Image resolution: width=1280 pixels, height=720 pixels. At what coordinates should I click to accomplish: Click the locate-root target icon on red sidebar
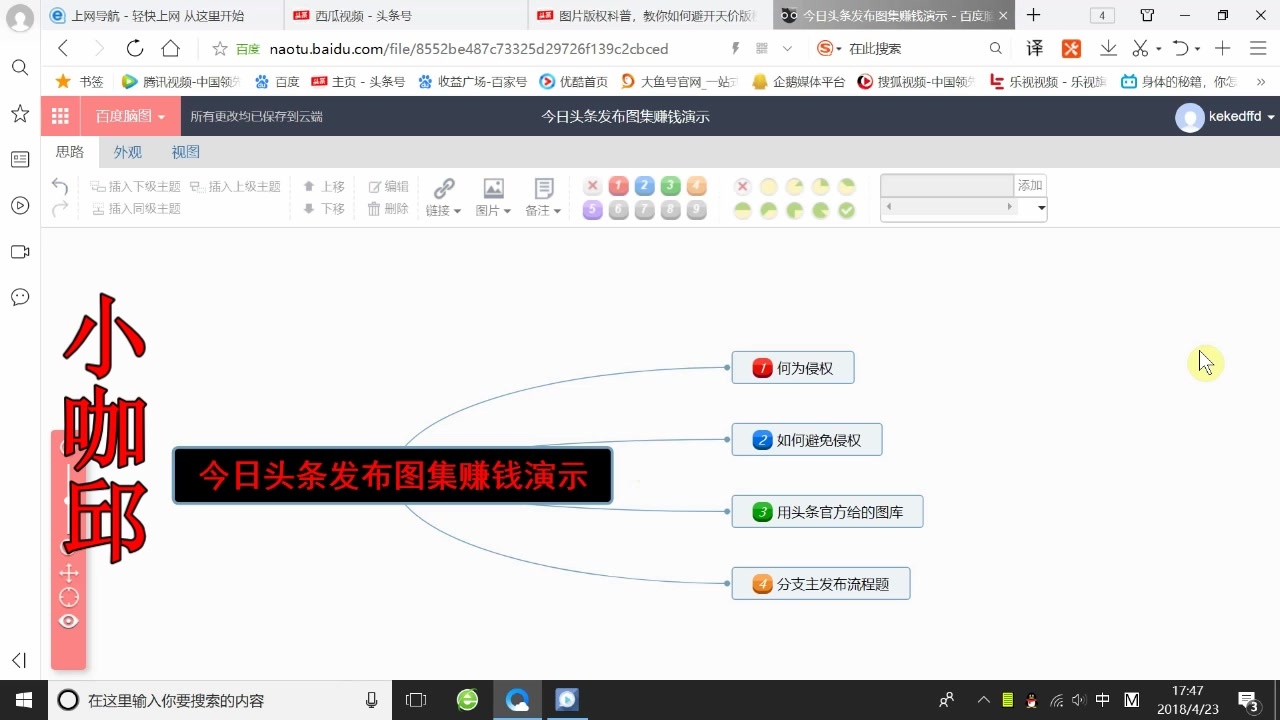coord(68,597)
